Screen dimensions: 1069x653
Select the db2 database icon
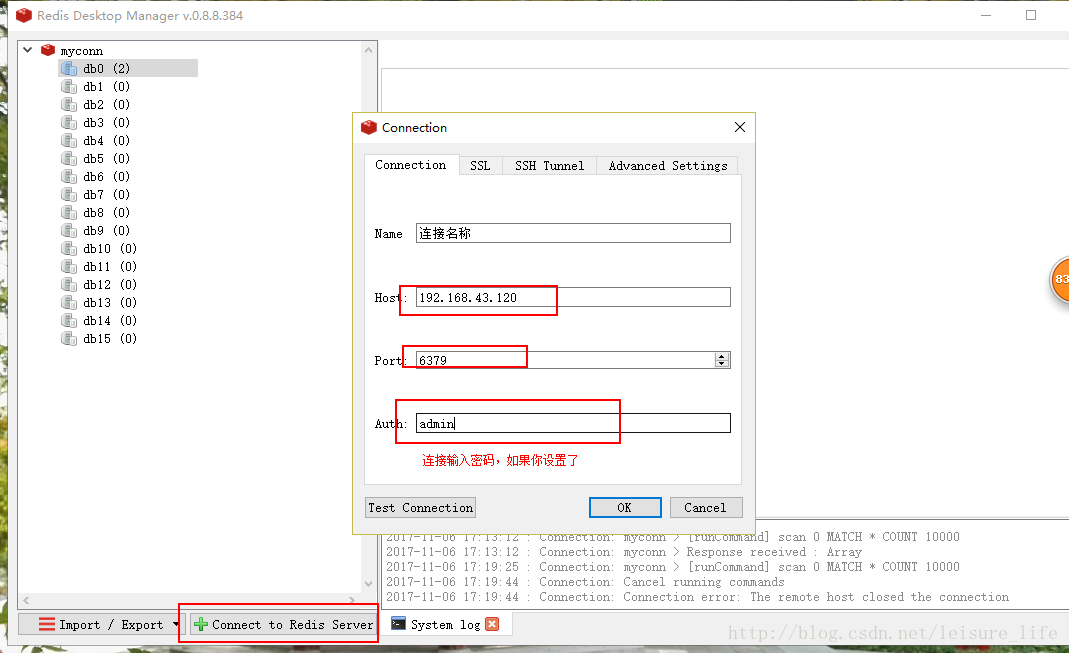[69, 104]
